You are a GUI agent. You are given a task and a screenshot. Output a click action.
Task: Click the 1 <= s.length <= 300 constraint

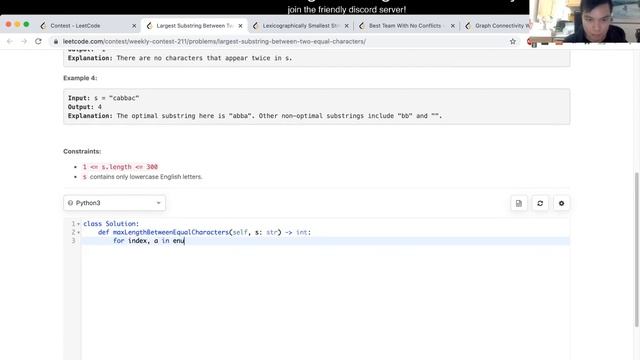[x=120, y=167]
